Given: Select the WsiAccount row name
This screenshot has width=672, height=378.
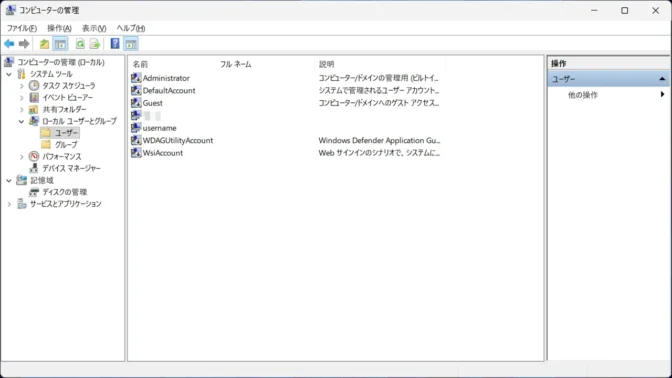Looking at the screenshot, I should pyautogui.click(x=163, y=153).
